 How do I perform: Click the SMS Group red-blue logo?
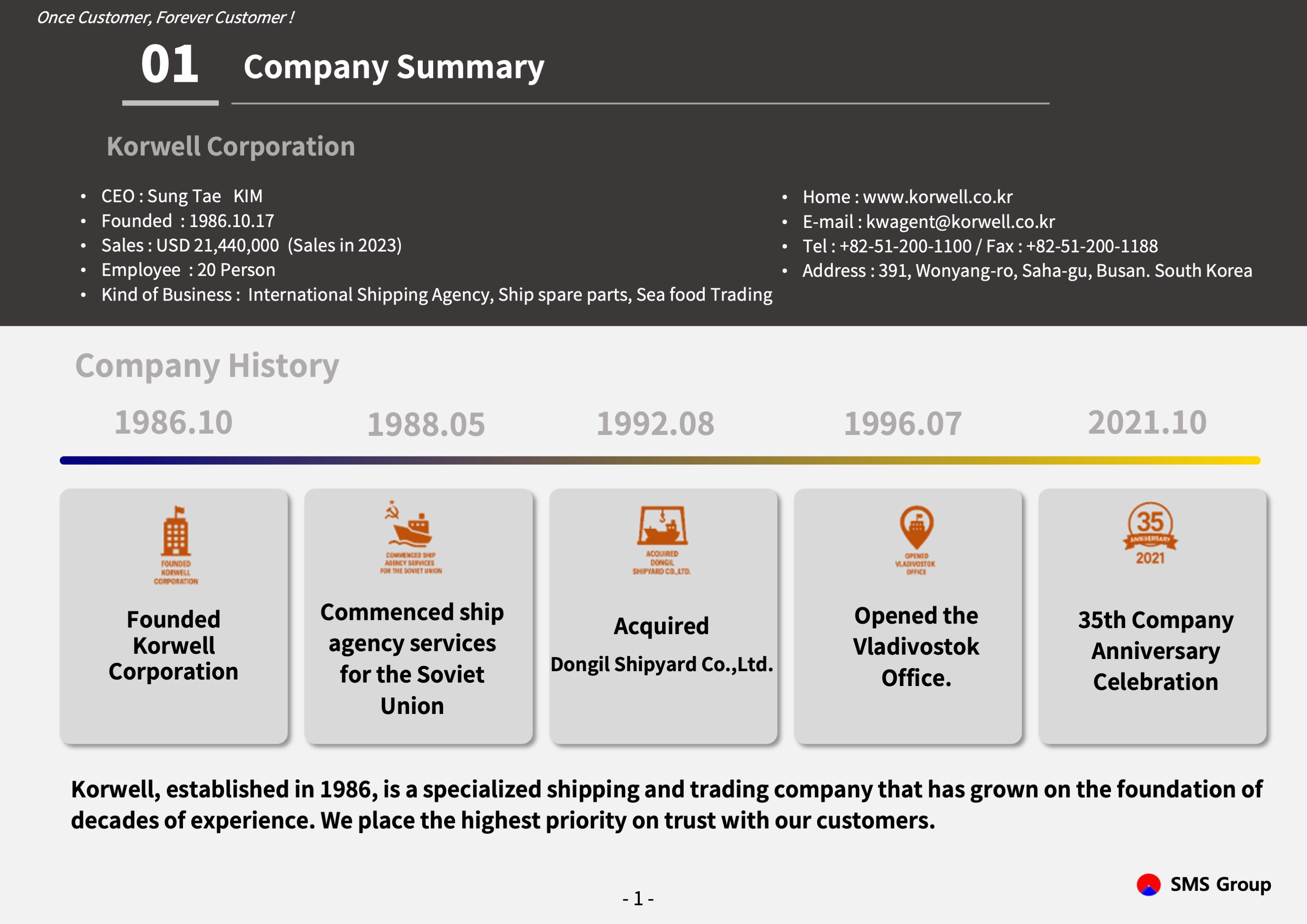click(1148, 885)
